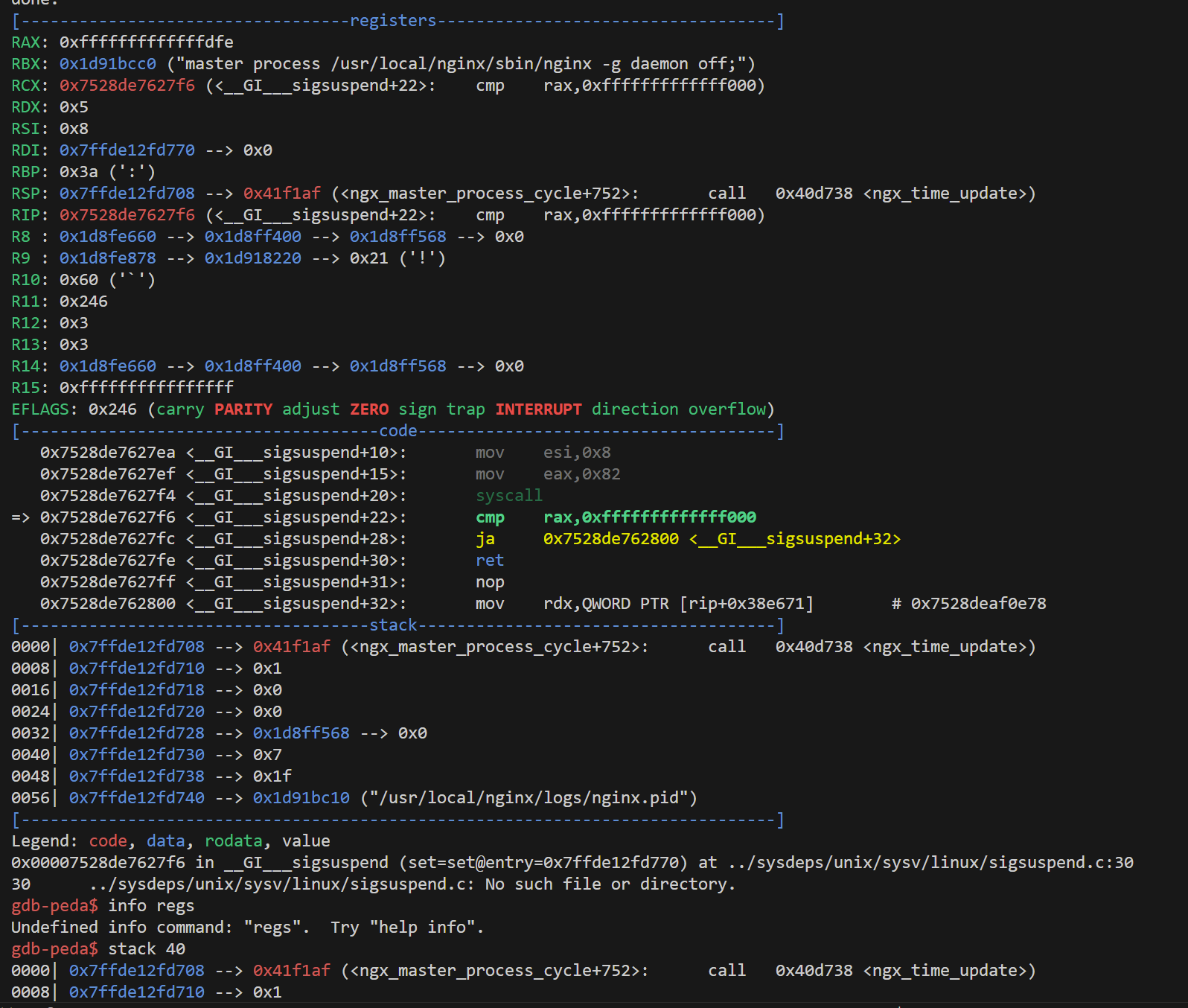Click the INTERRUPT flag in EFLAGS

tap(538, 409)
